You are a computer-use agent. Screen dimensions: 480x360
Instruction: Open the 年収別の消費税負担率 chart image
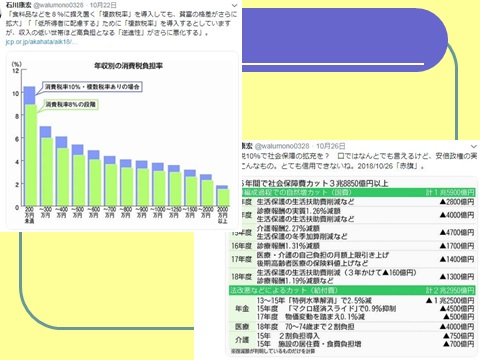point(122,140)
